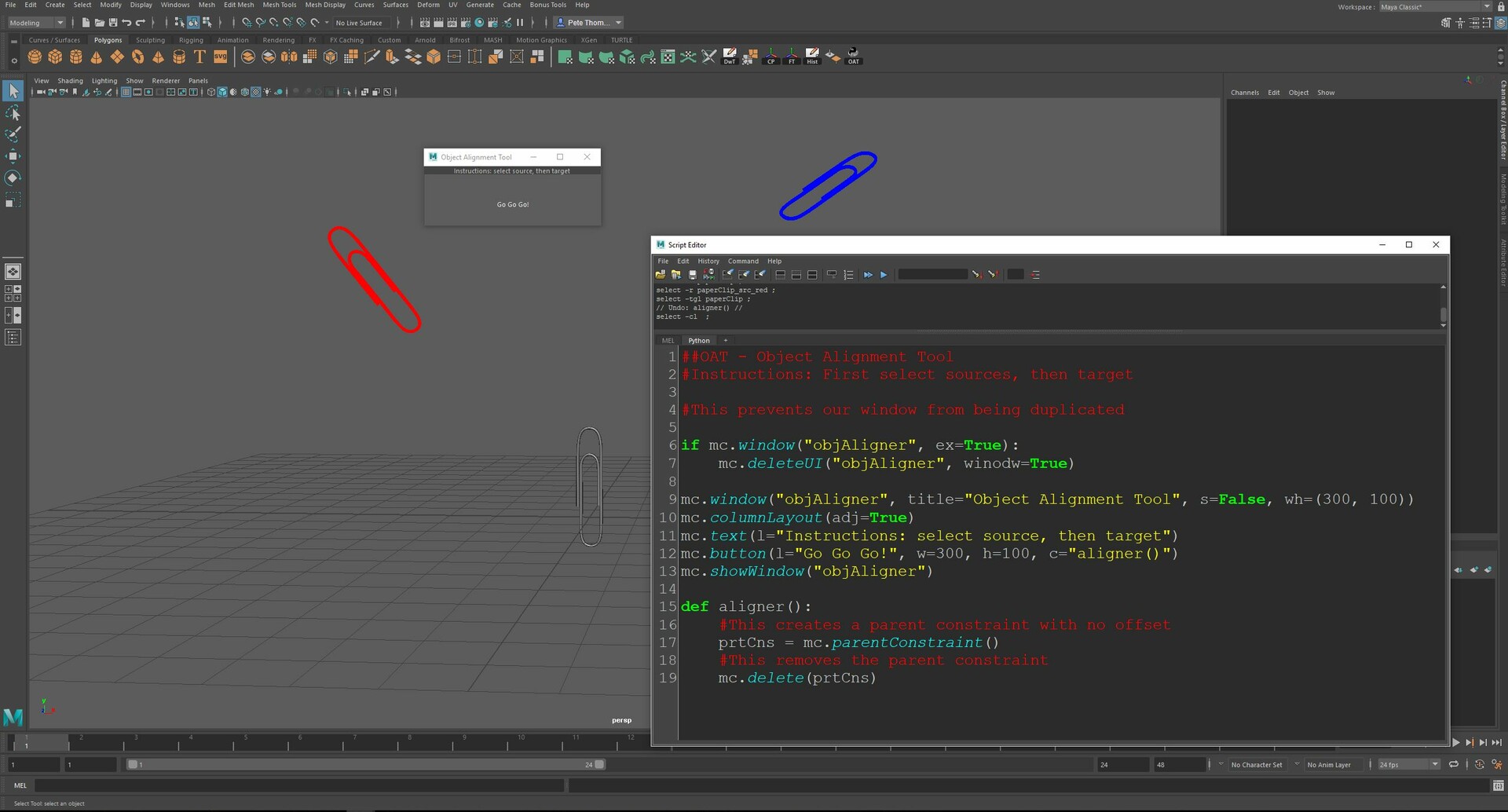Create a polygon sphere from the Polygons shelf
The image size is (1508, 812).
(x=34, y=57)
